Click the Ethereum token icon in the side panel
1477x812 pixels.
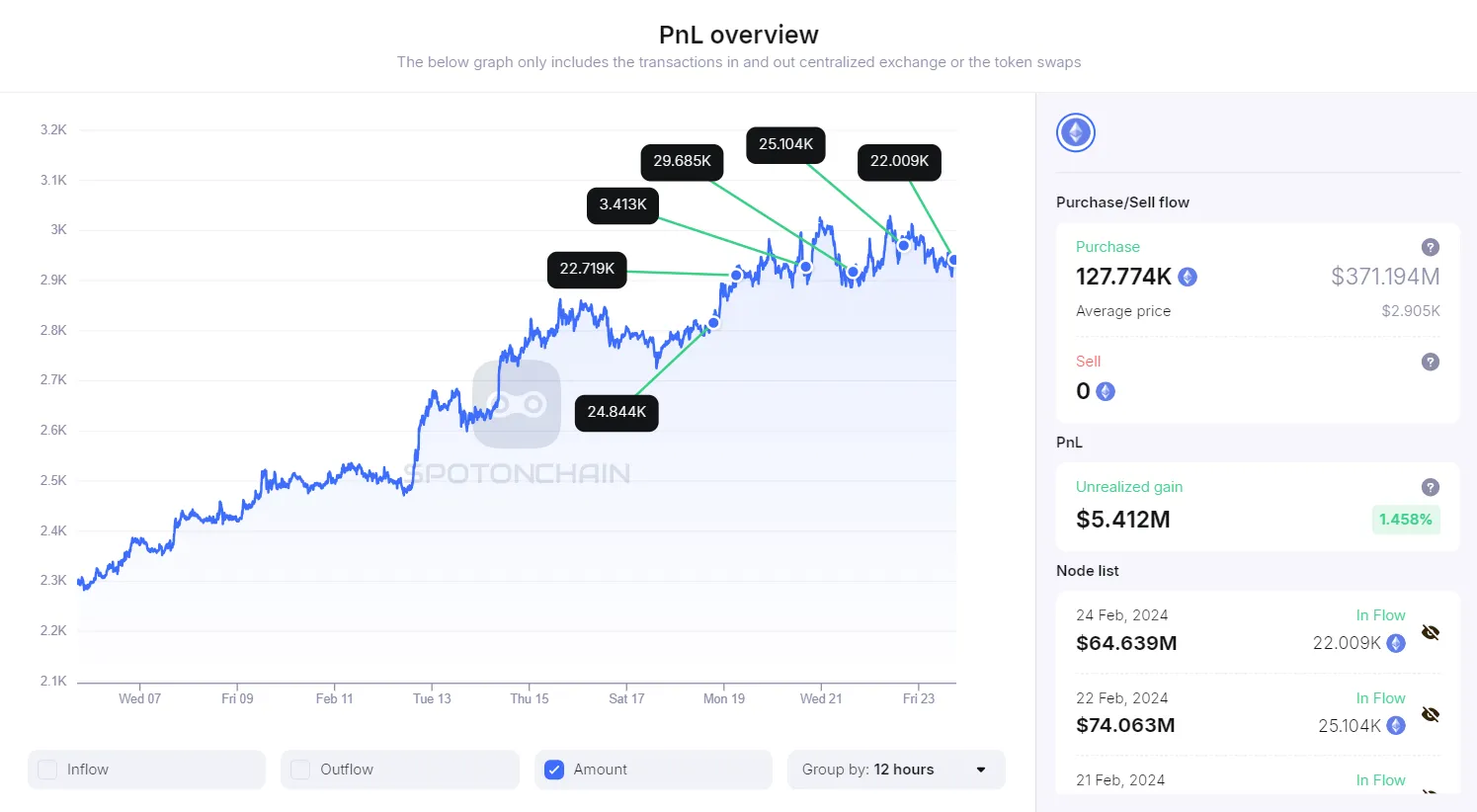[1075, 132]
